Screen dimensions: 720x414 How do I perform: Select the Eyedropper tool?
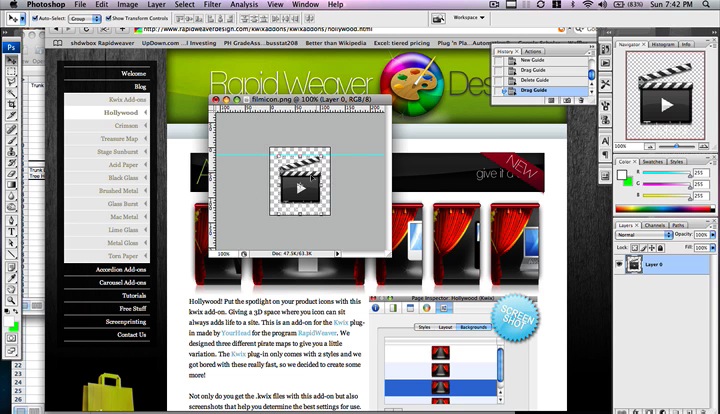click(x=11, y=279)
